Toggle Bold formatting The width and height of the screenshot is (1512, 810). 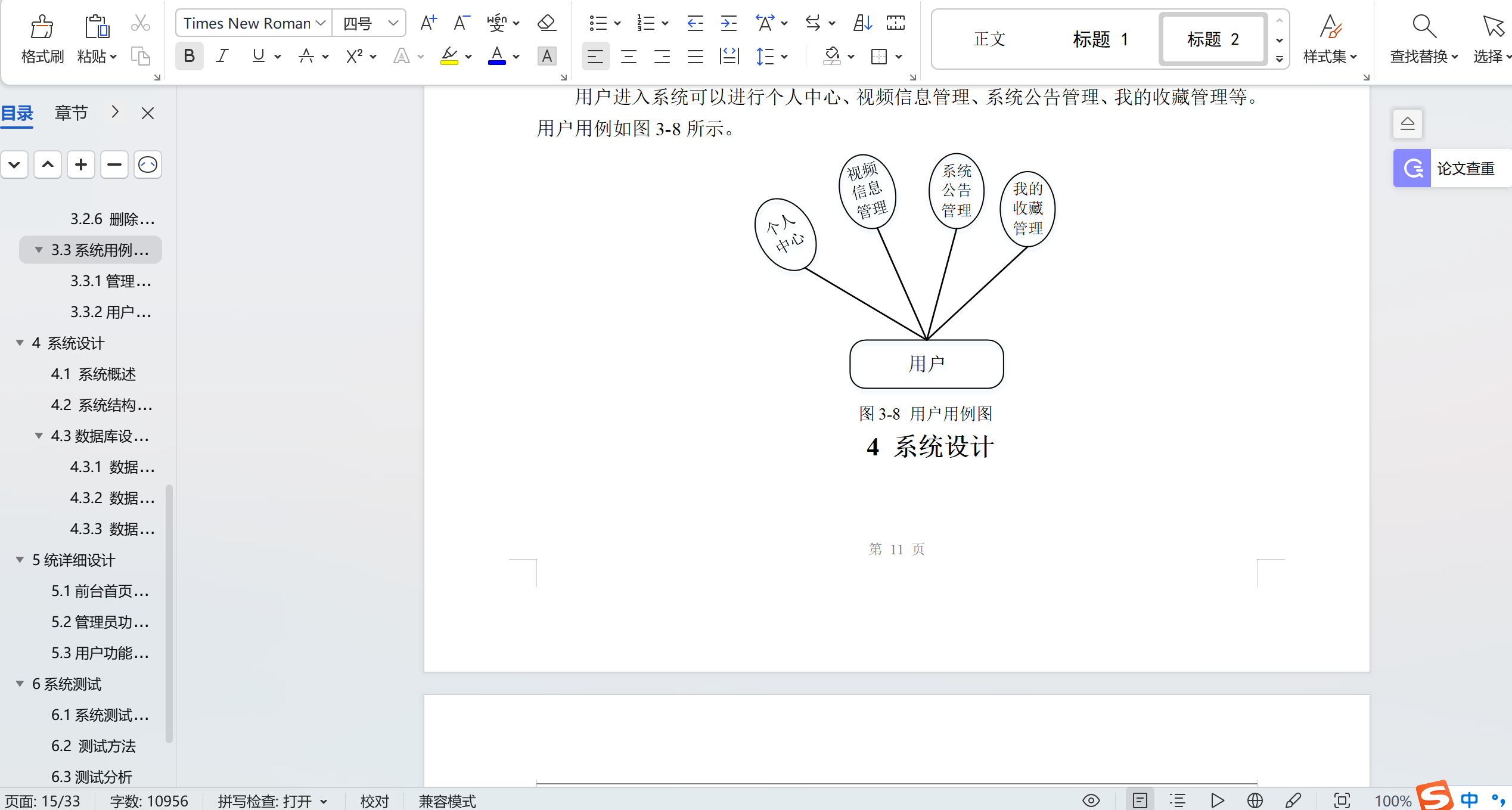[x=189, y=56]
